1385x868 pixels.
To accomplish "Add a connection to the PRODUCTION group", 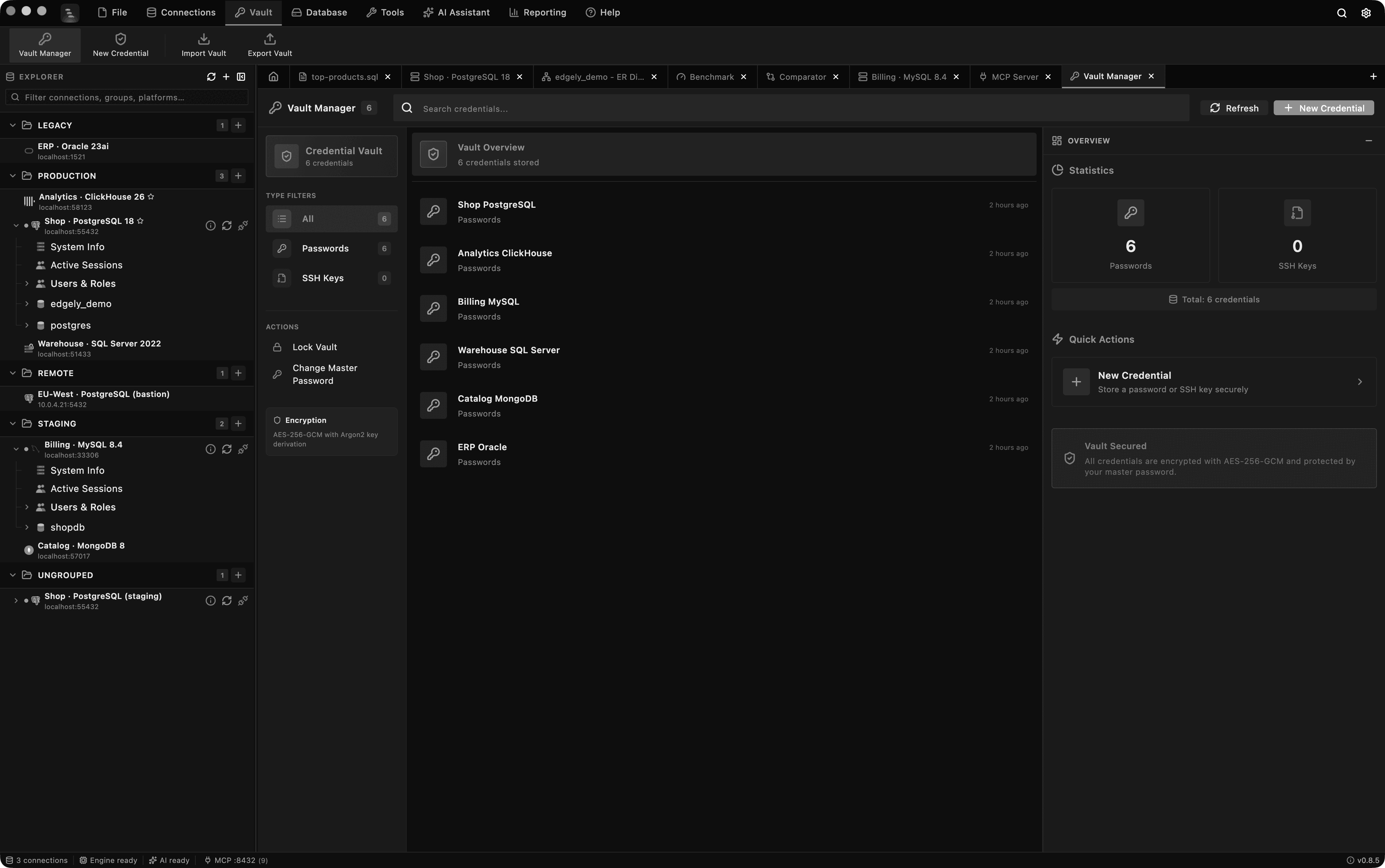I will click(238, 176).
